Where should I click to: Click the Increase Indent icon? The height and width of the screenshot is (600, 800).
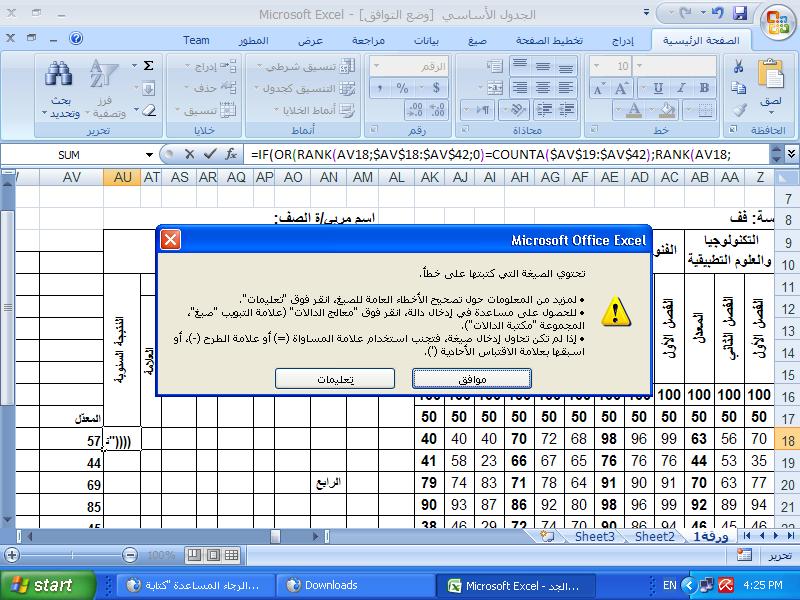544,109
